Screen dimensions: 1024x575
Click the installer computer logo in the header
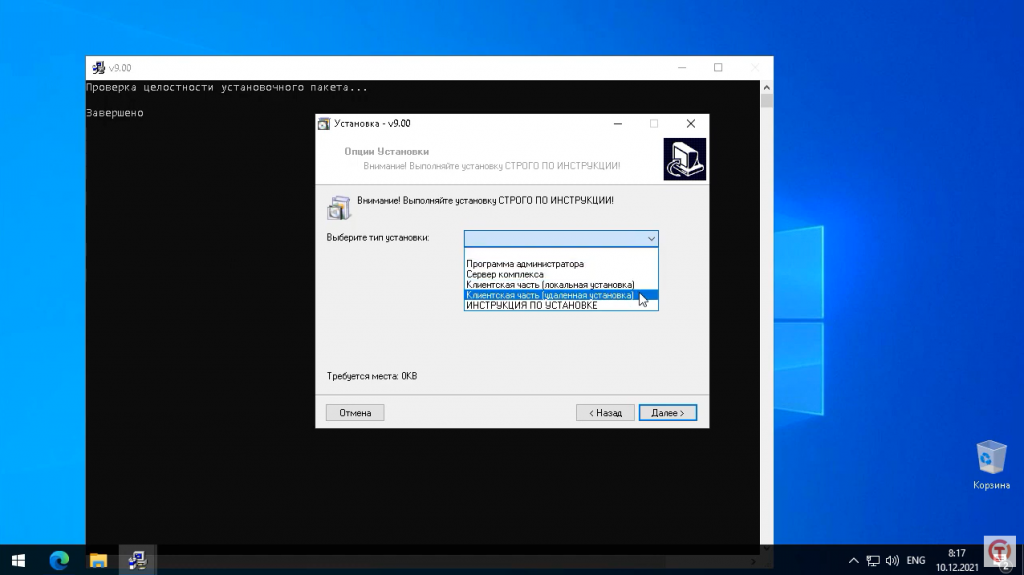[684, 159]
